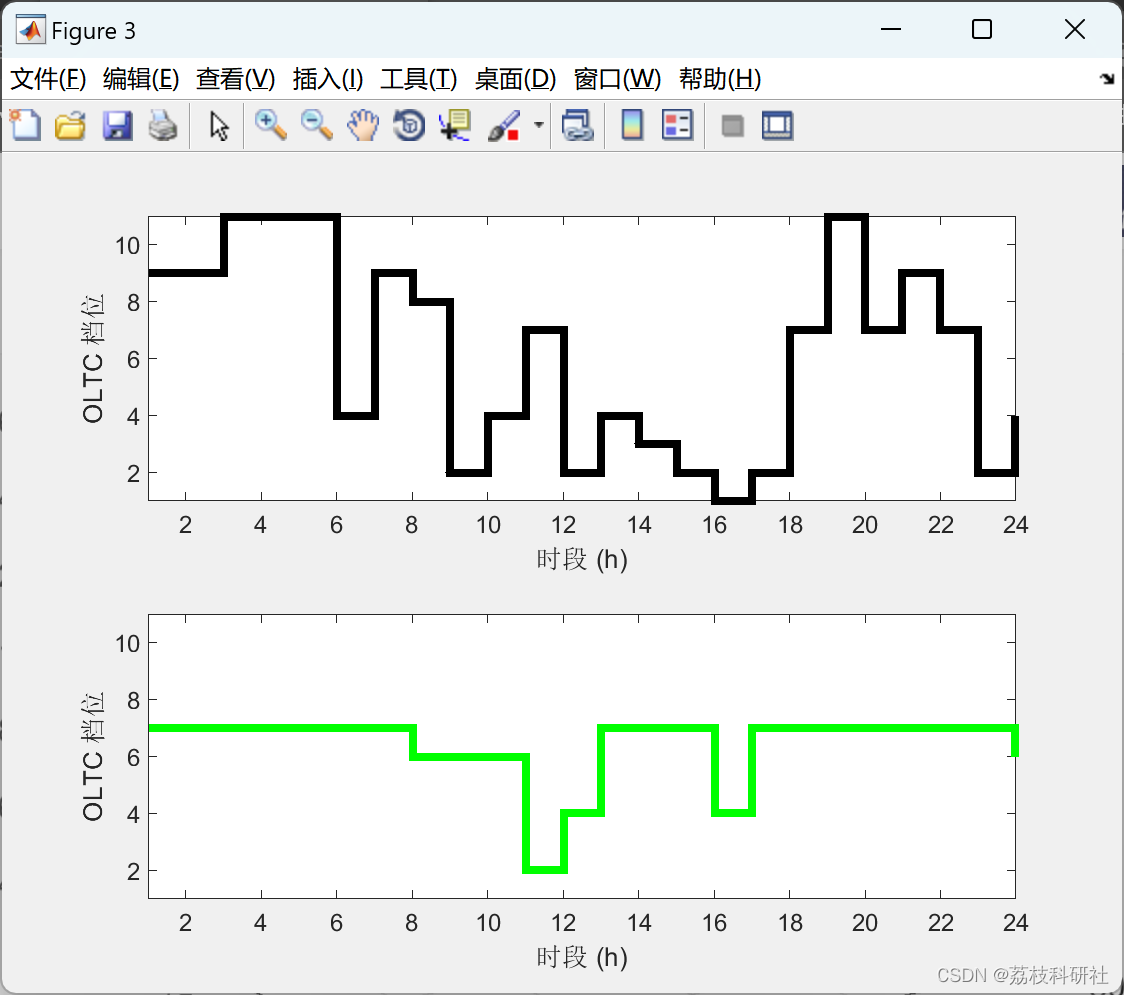Minimize the Figure 3 window
1124x995 pixels.
(891, 29)
